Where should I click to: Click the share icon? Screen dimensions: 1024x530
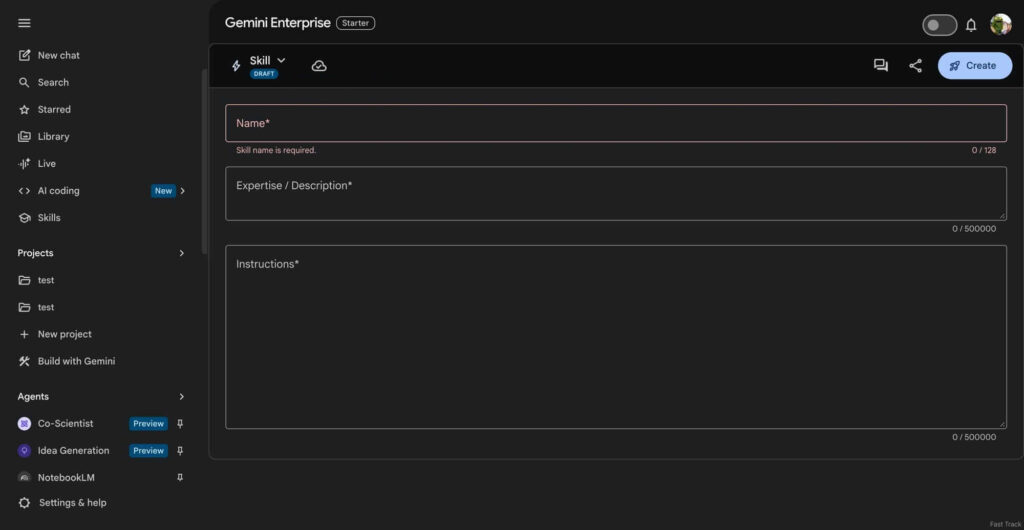[915, 66]
